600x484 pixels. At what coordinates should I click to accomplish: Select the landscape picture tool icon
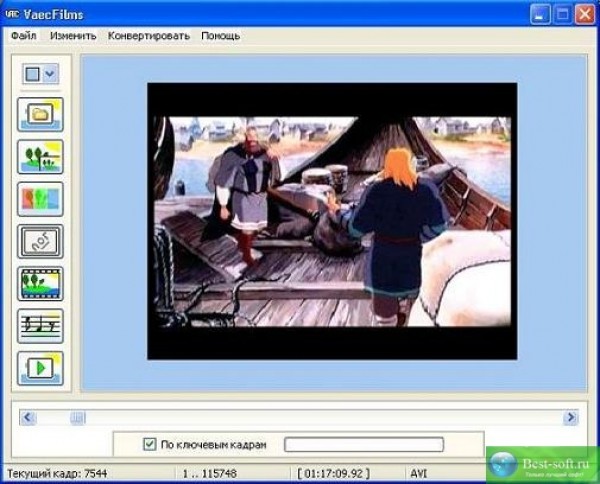(40, 157)
